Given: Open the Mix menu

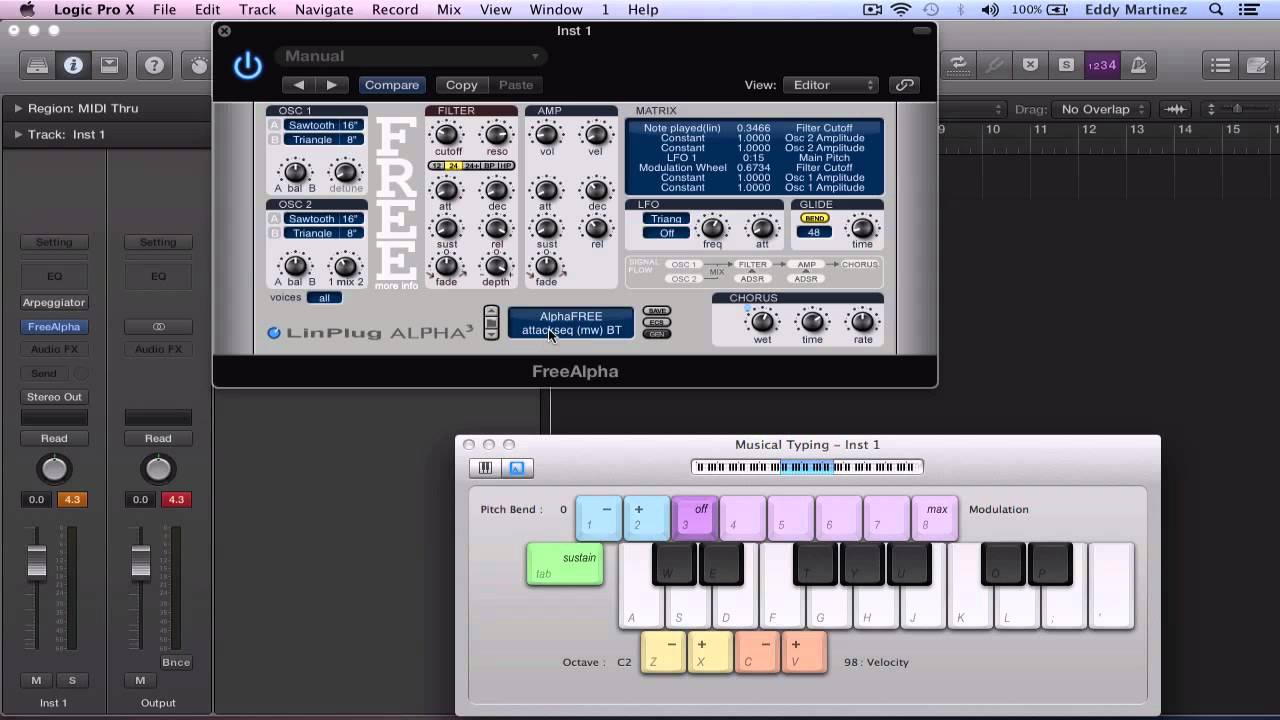Looking at the screenshot, I should [449, 10].
